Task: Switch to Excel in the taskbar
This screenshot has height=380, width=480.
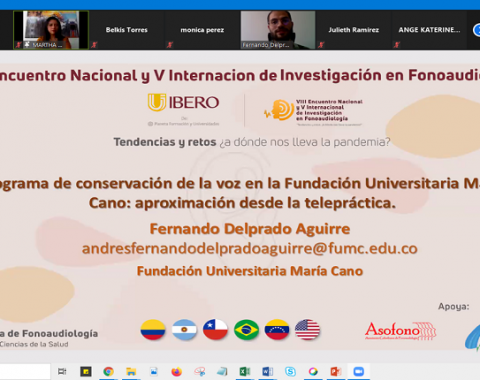Action: coord(245,371)
